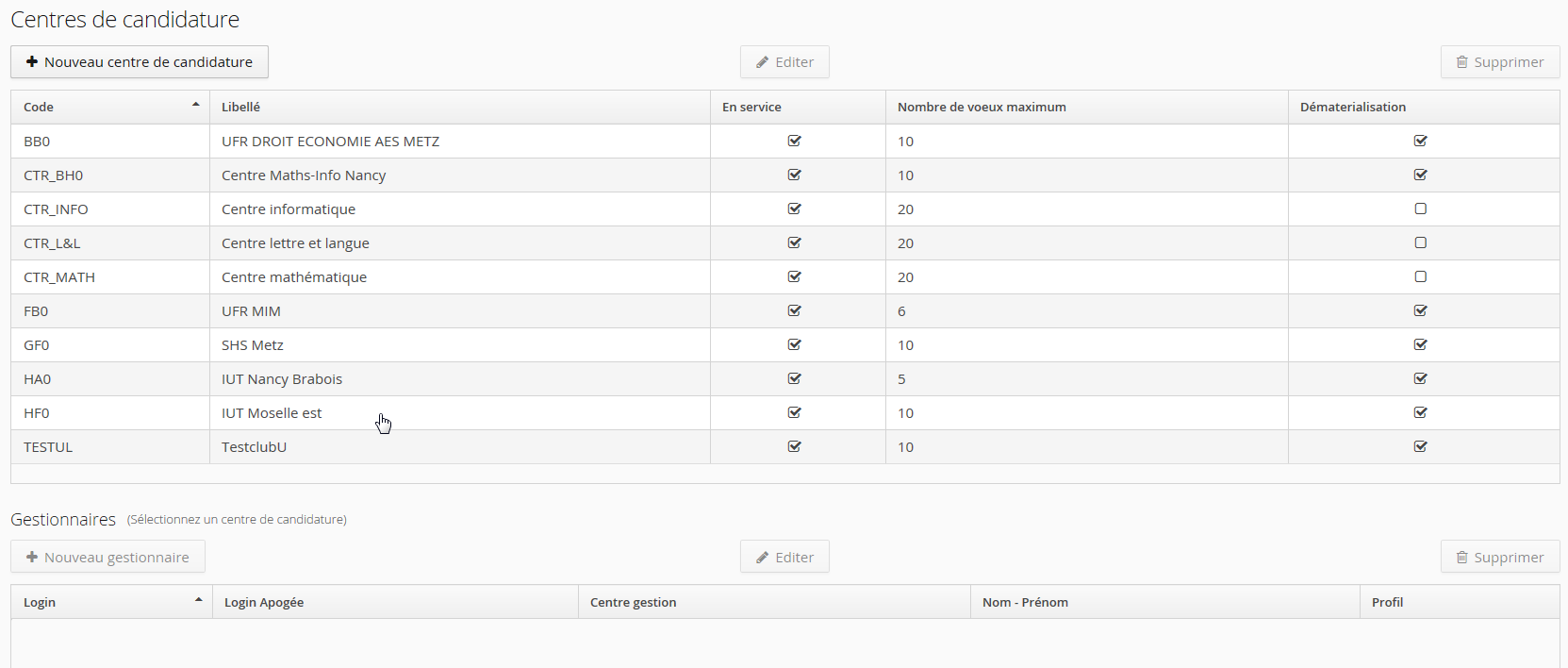Toggle Dématerialisation checkbox for CTR_INFO row
This screenshot has height=668, width=1568.
click(1420, 209)
